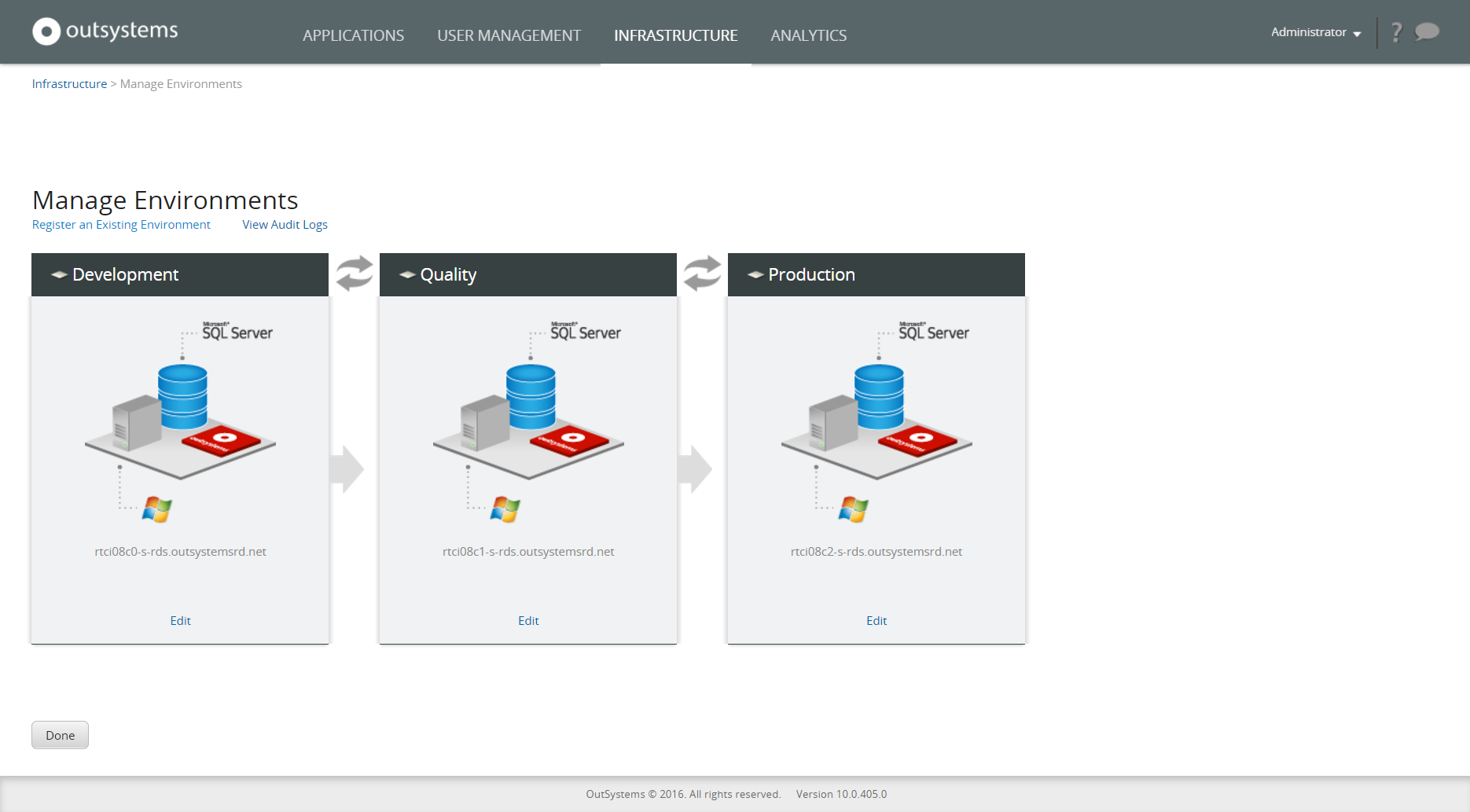Click rtci08c1-s-rds.outsystemsrd.net hostname text
Screen dimensions: 1470x812
(528, 552)
